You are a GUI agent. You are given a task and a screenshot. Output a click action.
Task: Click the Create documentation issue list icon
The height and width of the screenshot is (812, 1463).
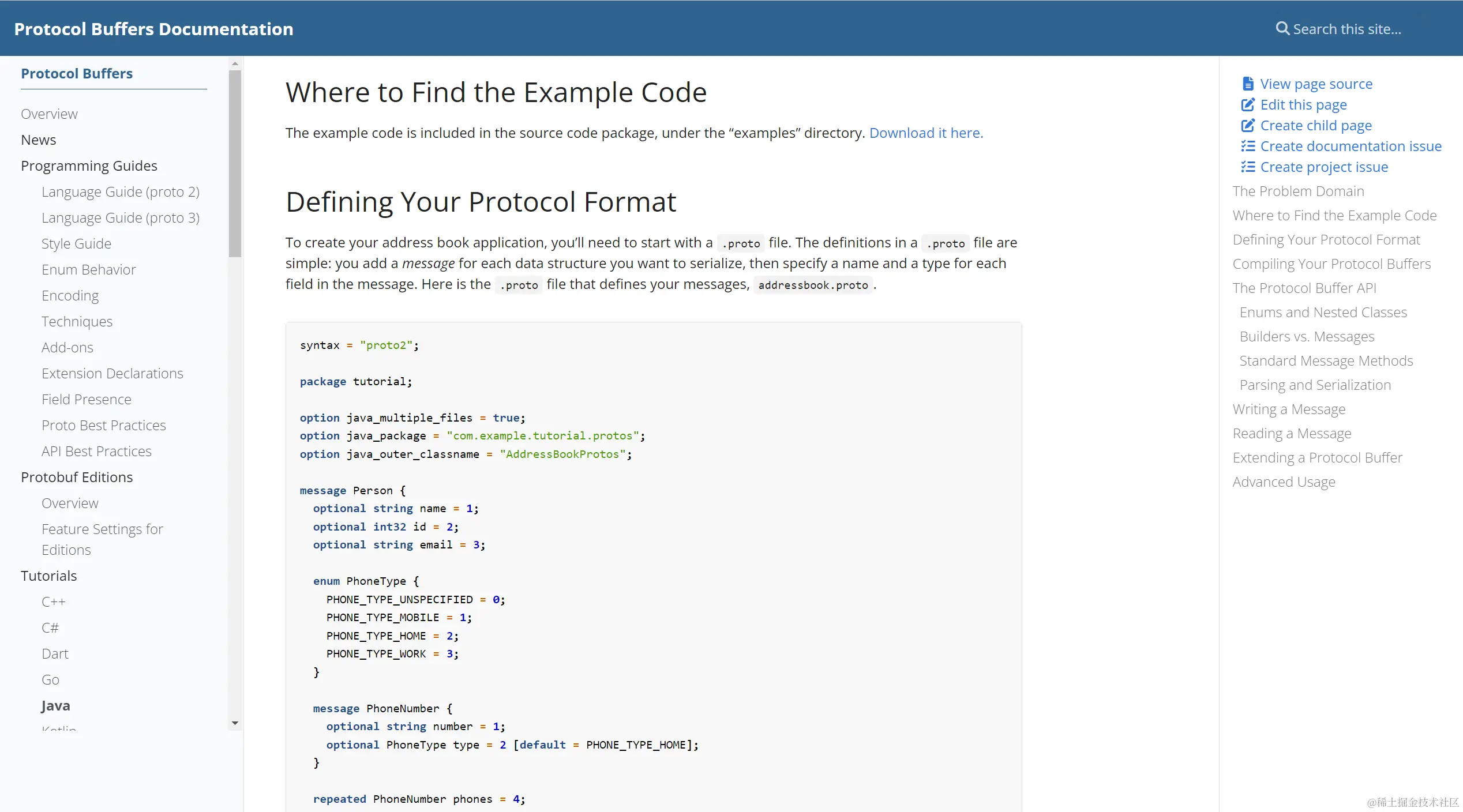pyautogui.click(x=1248, y=146)
